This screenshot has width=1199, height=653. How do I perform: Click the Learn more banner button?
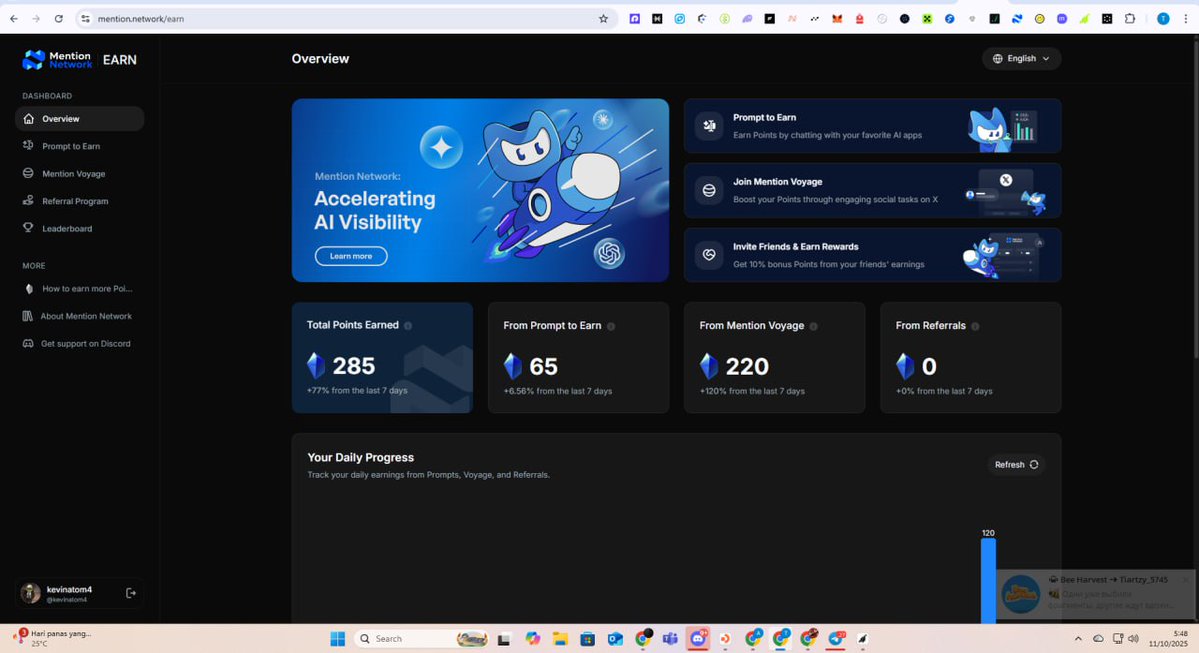coord(351,256)
